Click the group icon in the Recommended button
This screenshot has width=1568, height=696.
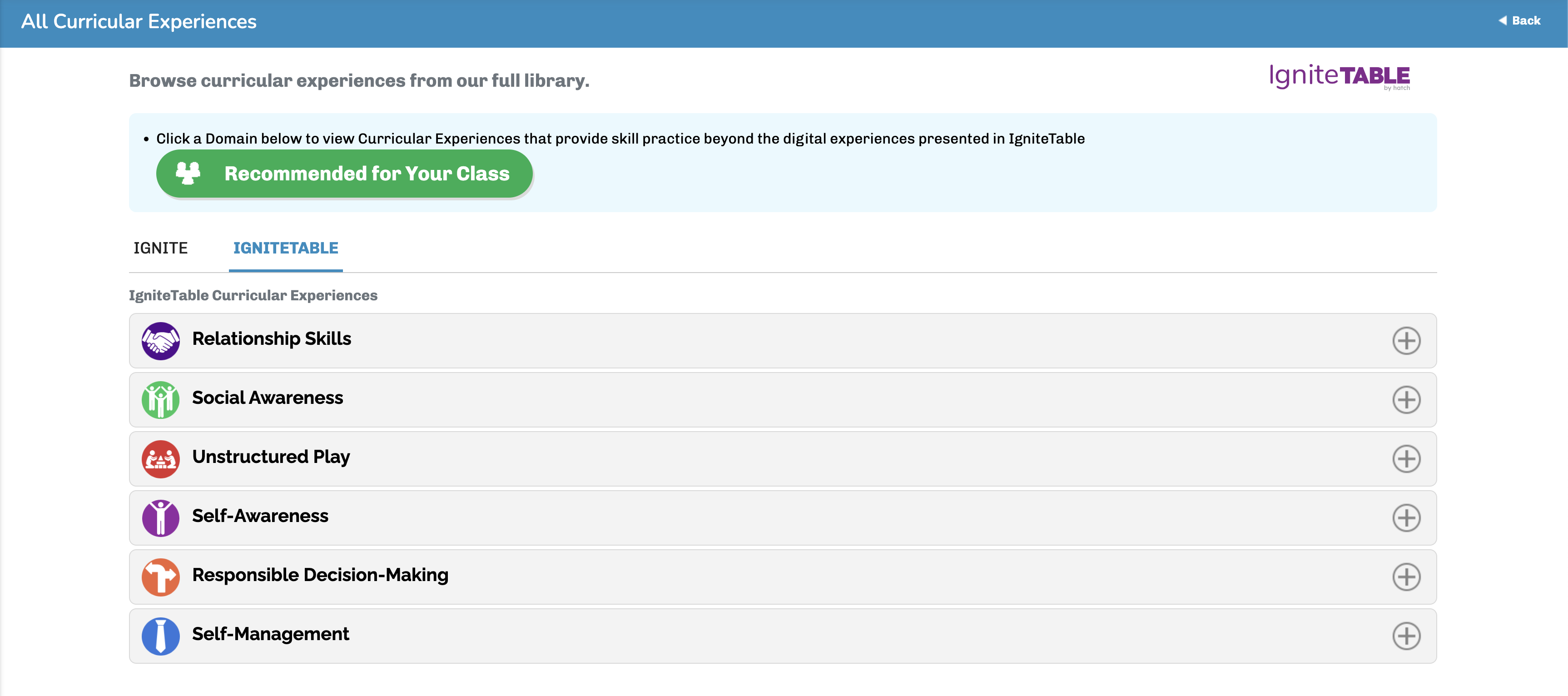[x=188, y=173]
